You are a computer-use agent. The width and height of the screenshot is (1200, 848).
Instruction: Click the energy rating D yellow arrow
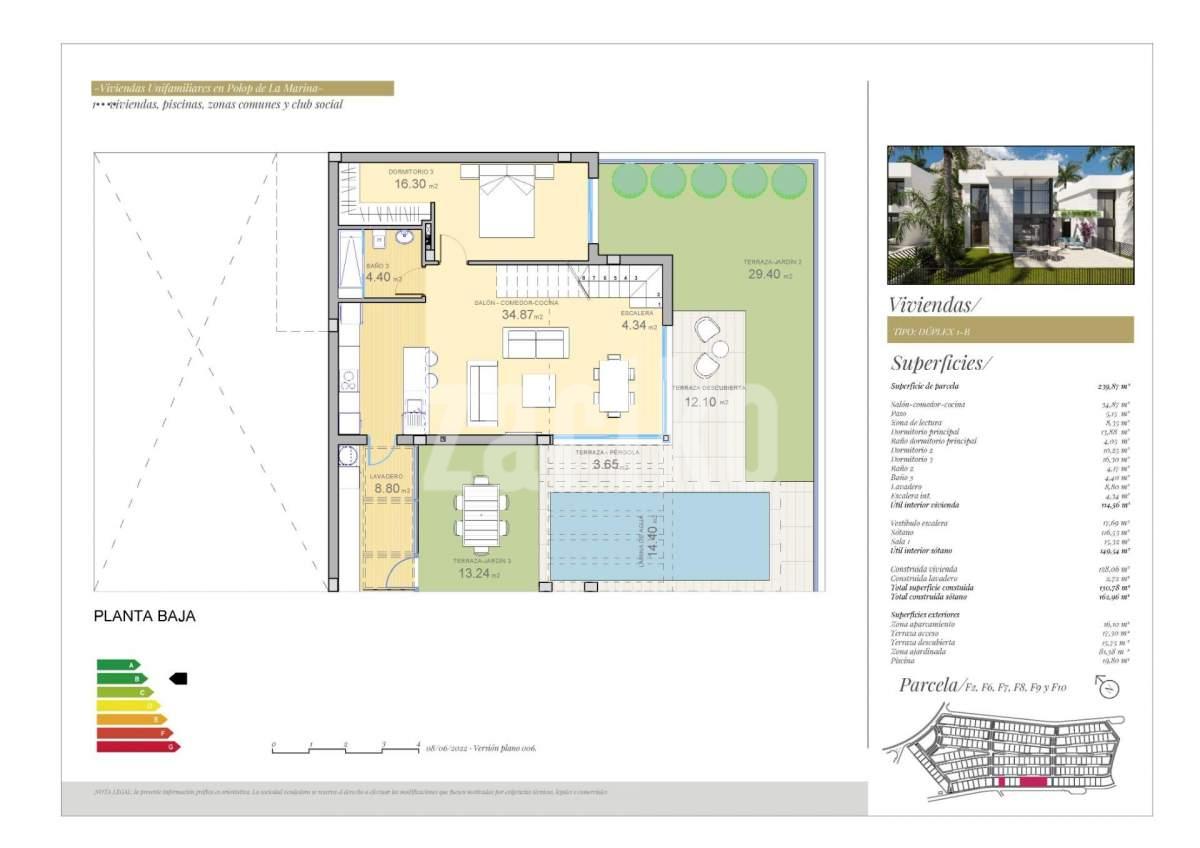point(128,705)
